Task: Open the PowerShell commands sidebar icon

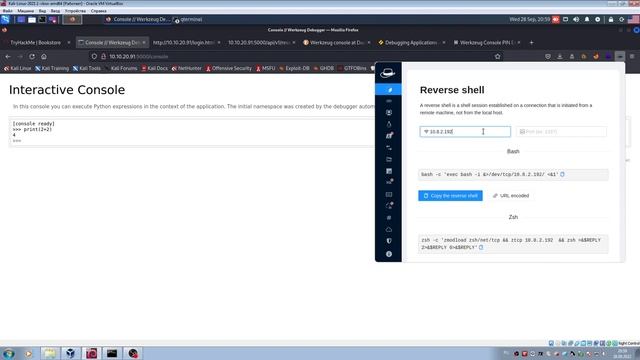Action: tap(389, 136)
